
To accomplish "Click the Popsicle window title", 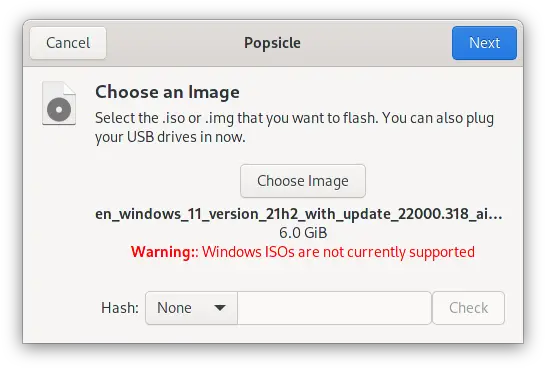I will pos(272,43).
